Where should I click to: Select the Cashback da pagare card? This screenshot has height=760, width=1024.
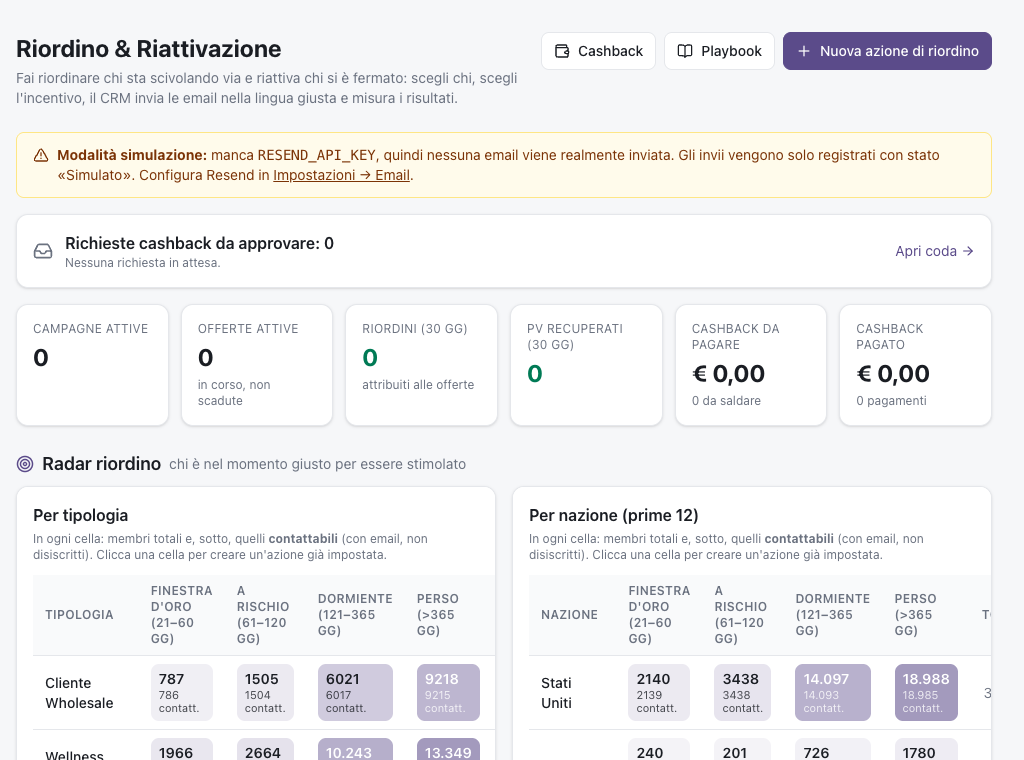click(751, 365)
